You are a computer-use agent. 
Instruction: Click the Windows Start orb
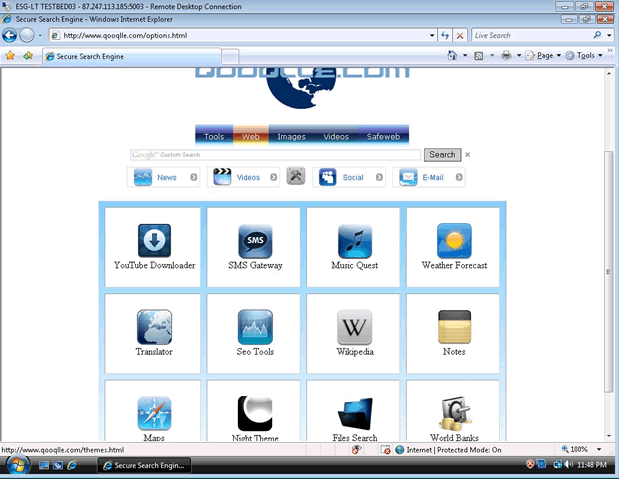click(17, 466)
